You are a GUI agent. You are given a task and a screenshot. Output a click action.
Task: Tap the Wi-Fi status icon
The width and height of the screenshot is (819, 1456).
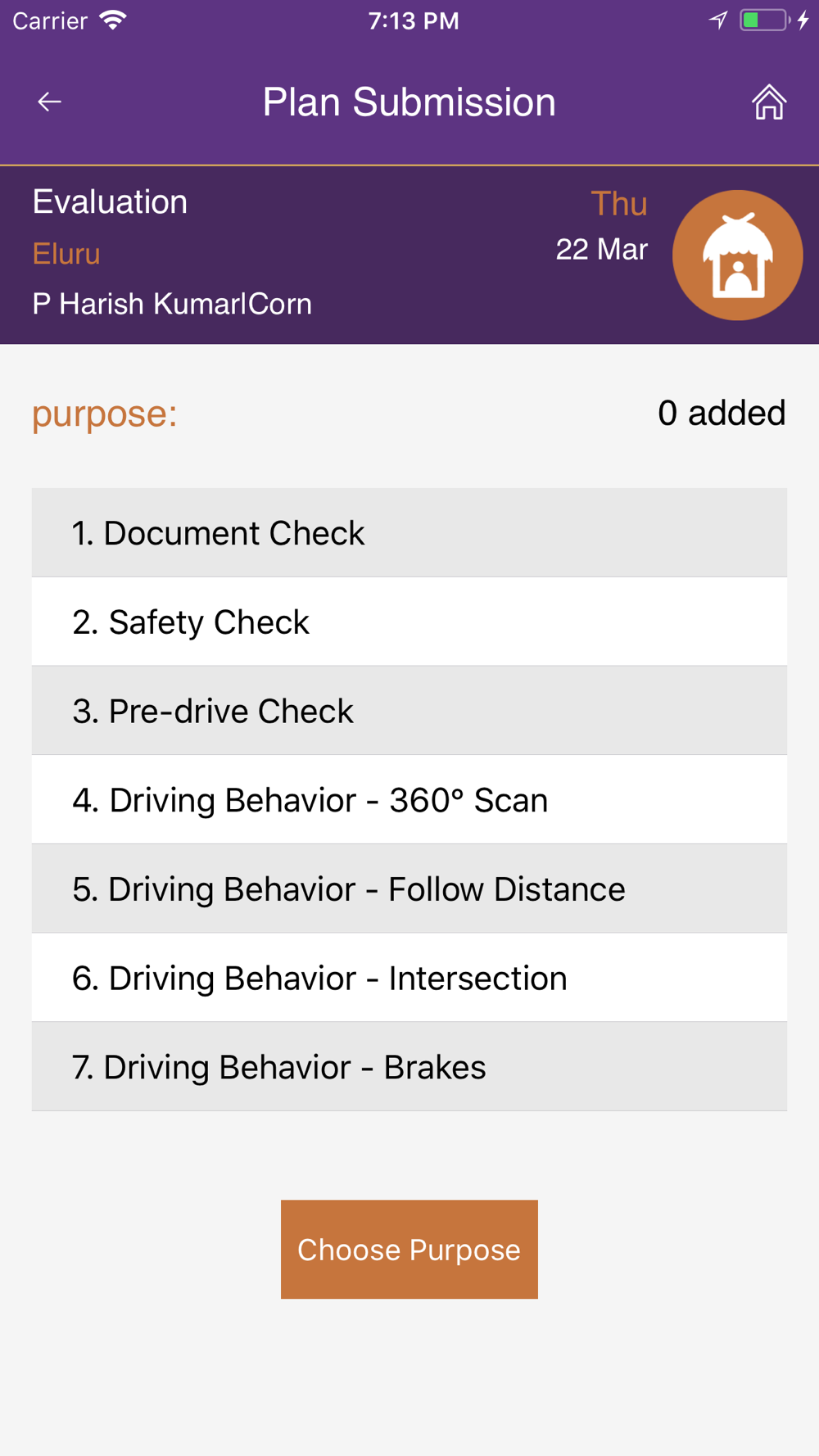tap(112, 20)
